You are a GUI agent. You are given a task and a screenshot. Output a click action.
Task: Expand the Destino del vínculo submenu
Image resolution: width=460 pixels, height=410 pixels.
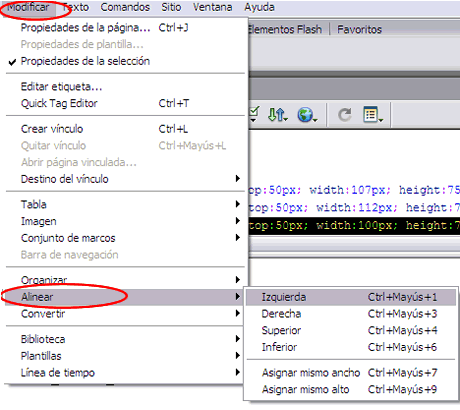(x=125, y=179)
